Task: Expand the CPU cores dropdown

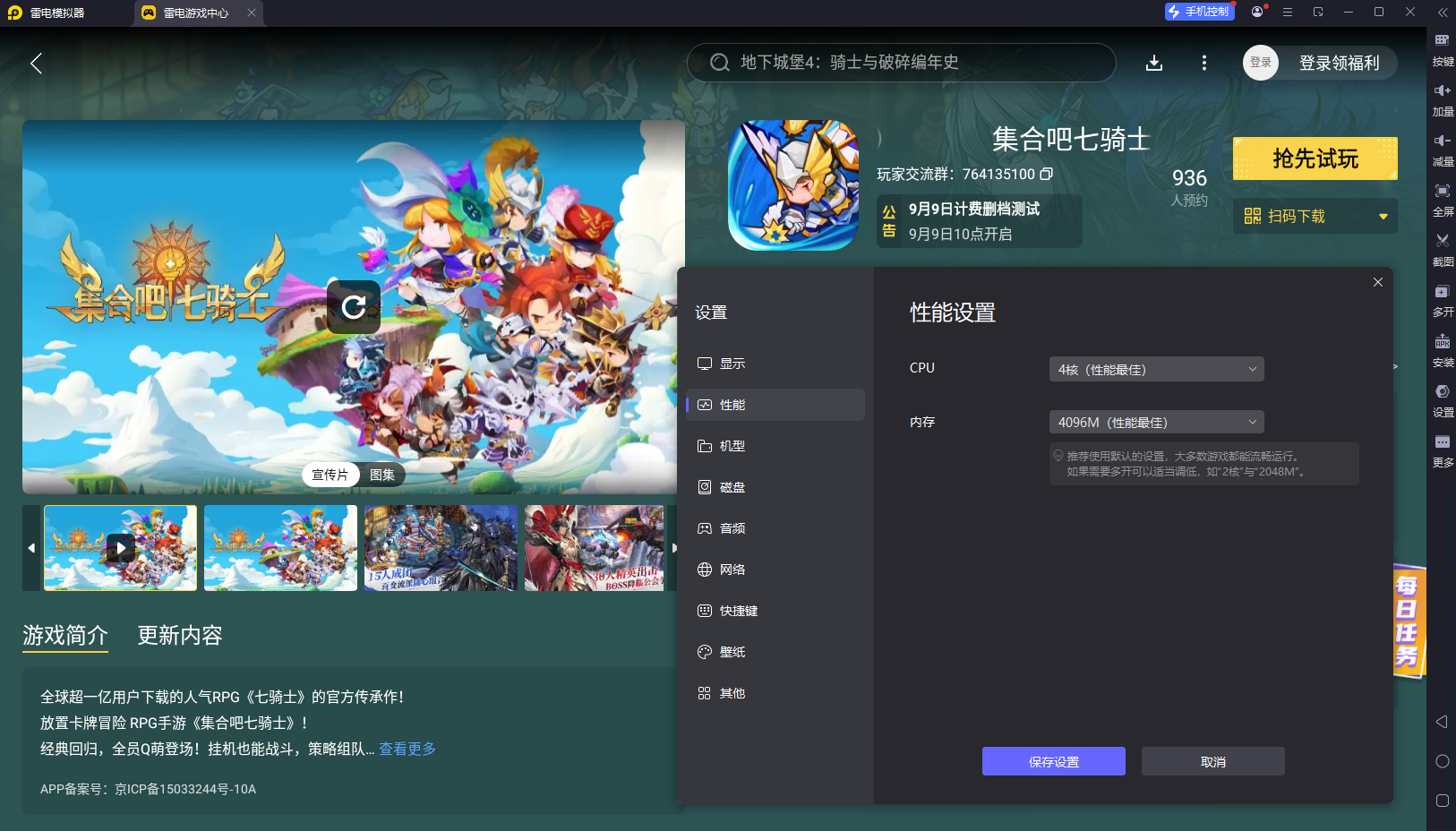Action: point(1156,369)
